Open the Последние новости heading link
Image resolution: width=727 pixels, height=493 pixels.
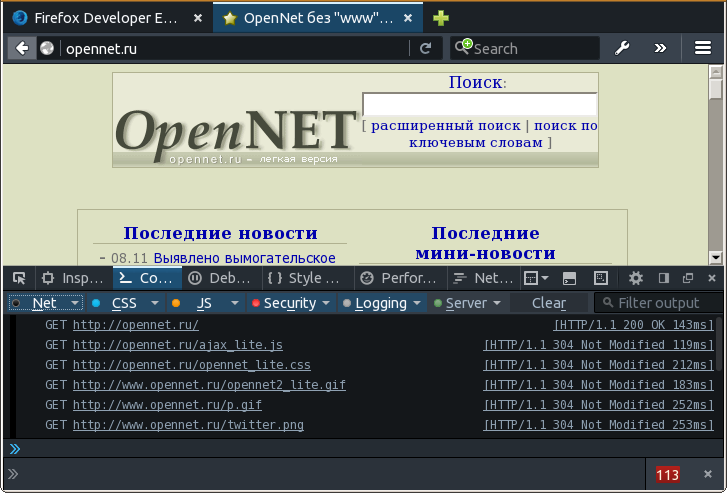(220, 233)
